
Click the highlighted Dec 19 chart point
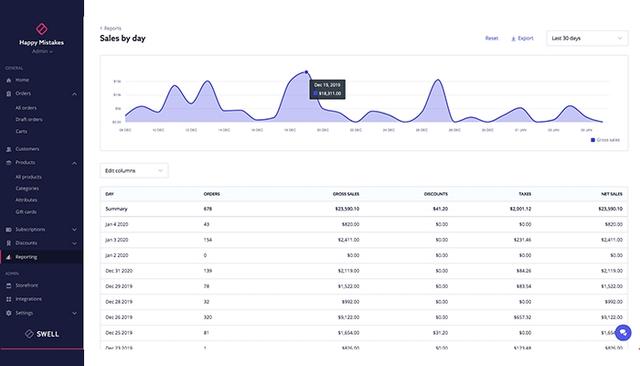(x=307, y=72)
